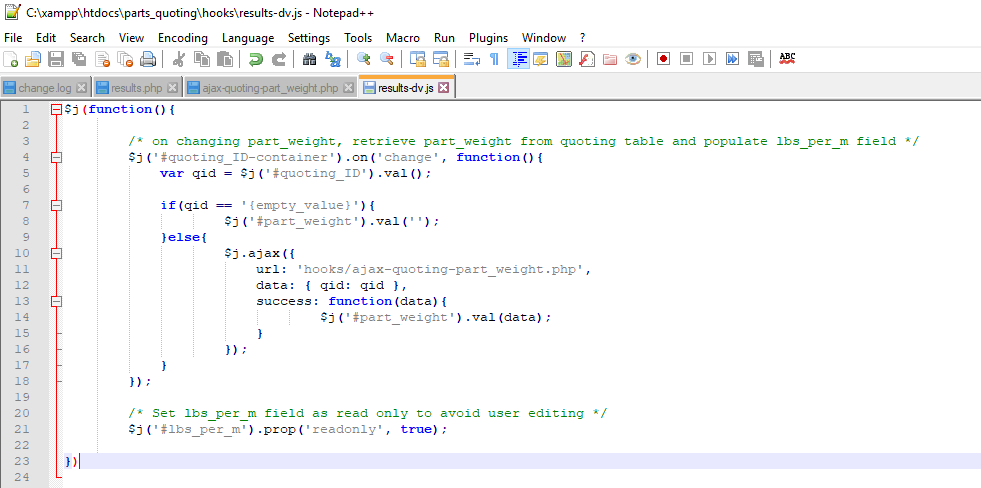Open the ? help menu
981x488 pixels.
(582, 38)
